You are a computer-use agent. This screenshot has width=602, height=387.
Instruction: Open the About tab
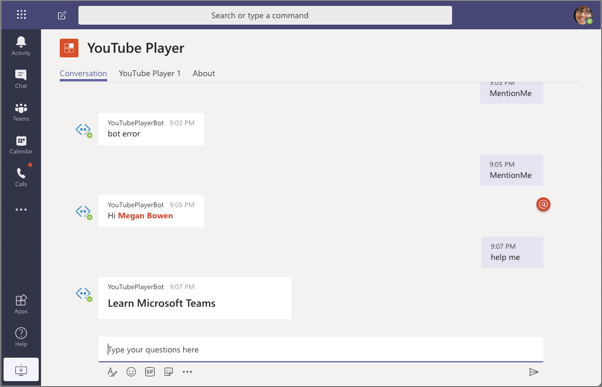coord(203,73)
